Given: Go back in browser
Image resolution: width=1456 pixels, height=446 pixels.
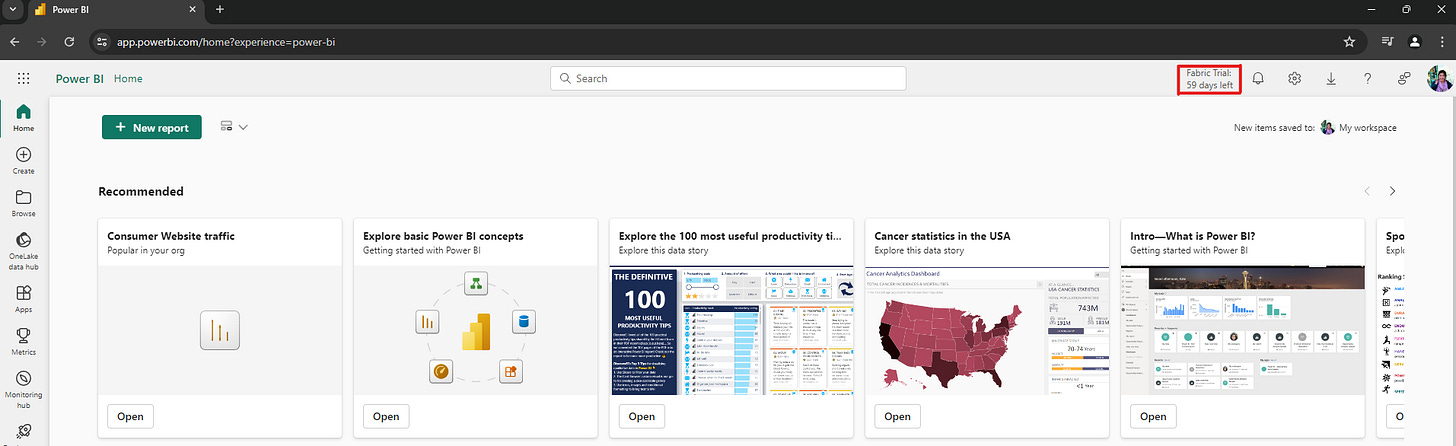Looking at the screenshot, I should pyautogui.click(x=15, y=42).
